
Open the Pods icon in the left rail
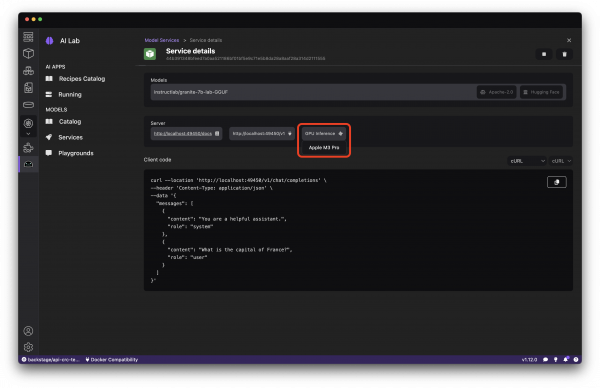coord(28,71)
